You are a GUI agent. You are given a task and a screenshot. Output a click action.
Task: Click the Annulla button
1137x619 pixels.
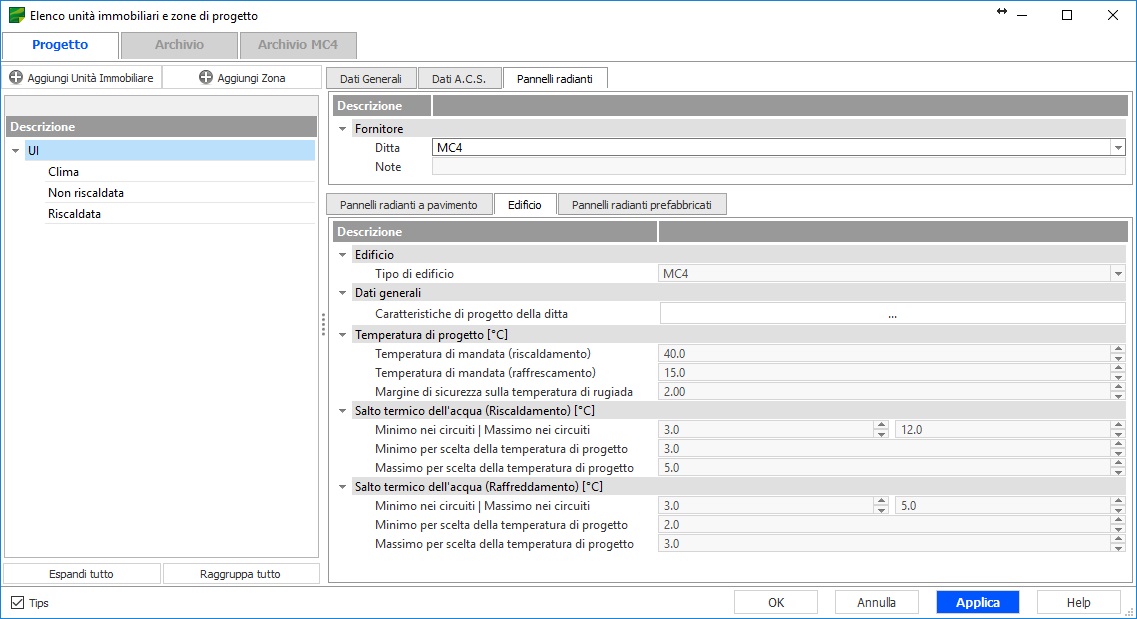(877, 602)
